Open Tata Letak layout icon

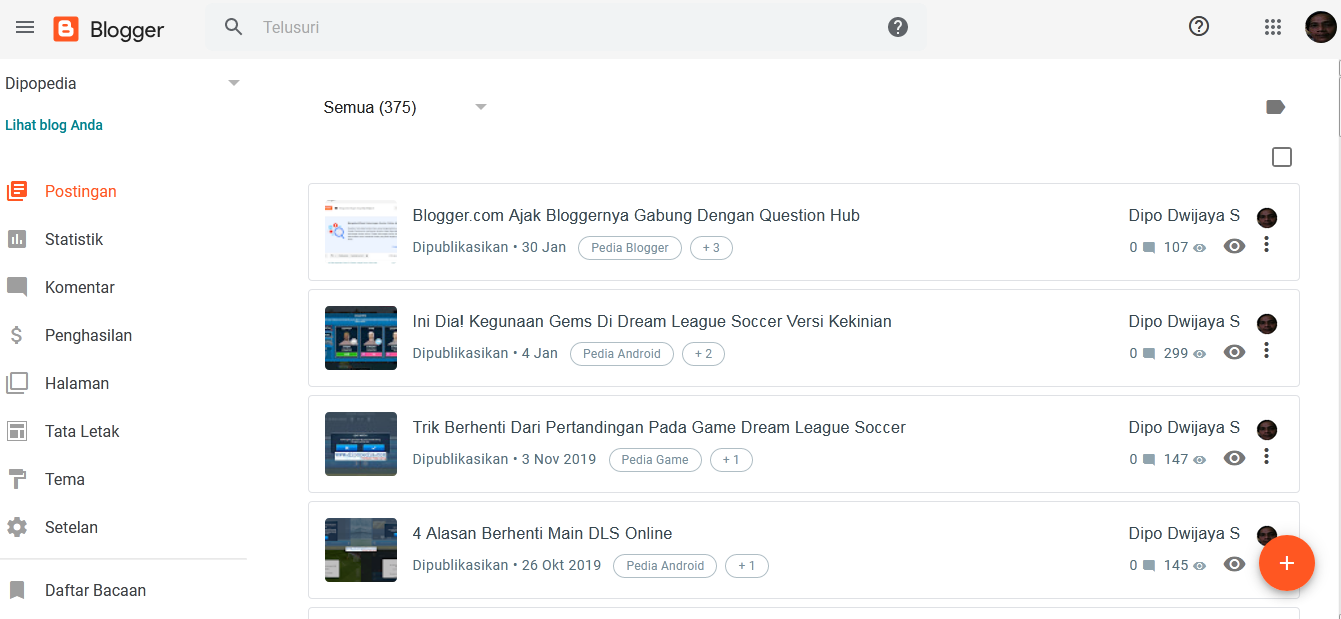(x=17, y=431)
